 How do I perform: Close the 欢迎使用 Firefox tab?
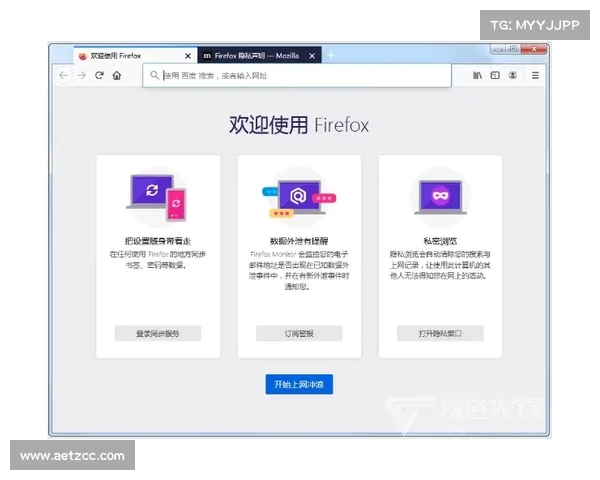(188, 56)
